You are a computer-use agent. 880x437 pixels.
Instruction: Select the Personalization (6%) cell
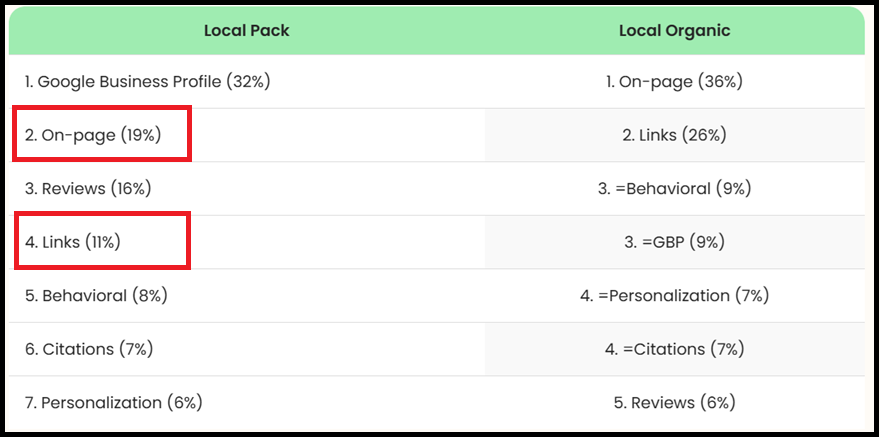(114, 403)
